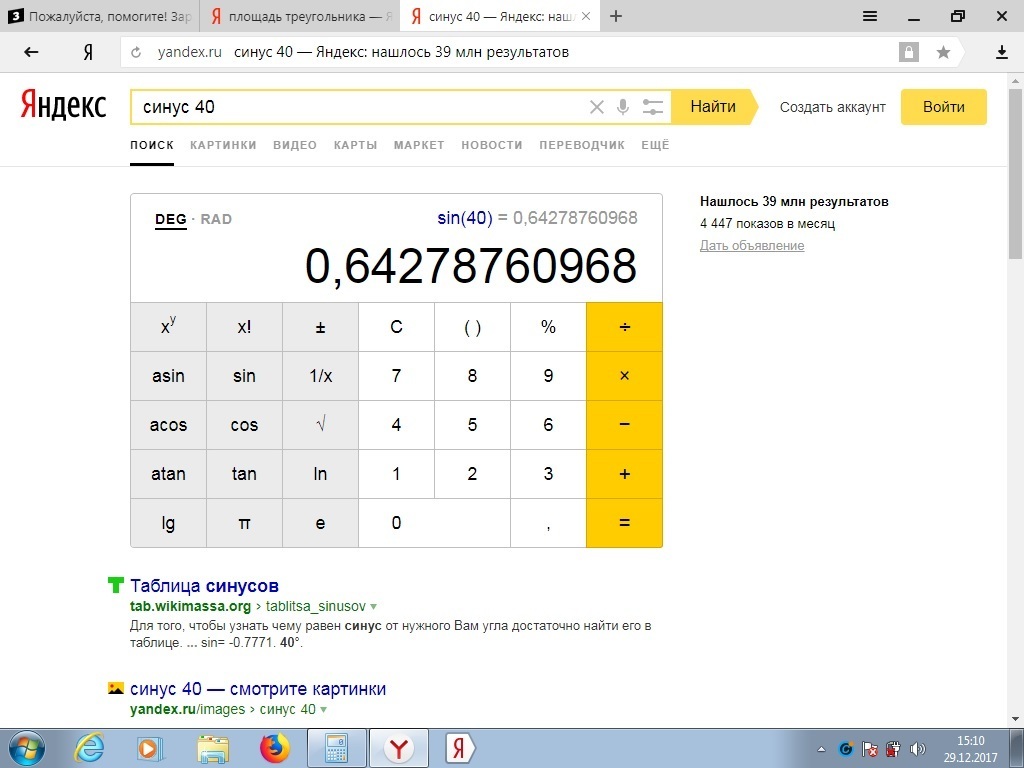This screenshot has height=768, width=1024.
Task: Click the calculator π button
Action: pyautogui.click(x=244, y=523)
